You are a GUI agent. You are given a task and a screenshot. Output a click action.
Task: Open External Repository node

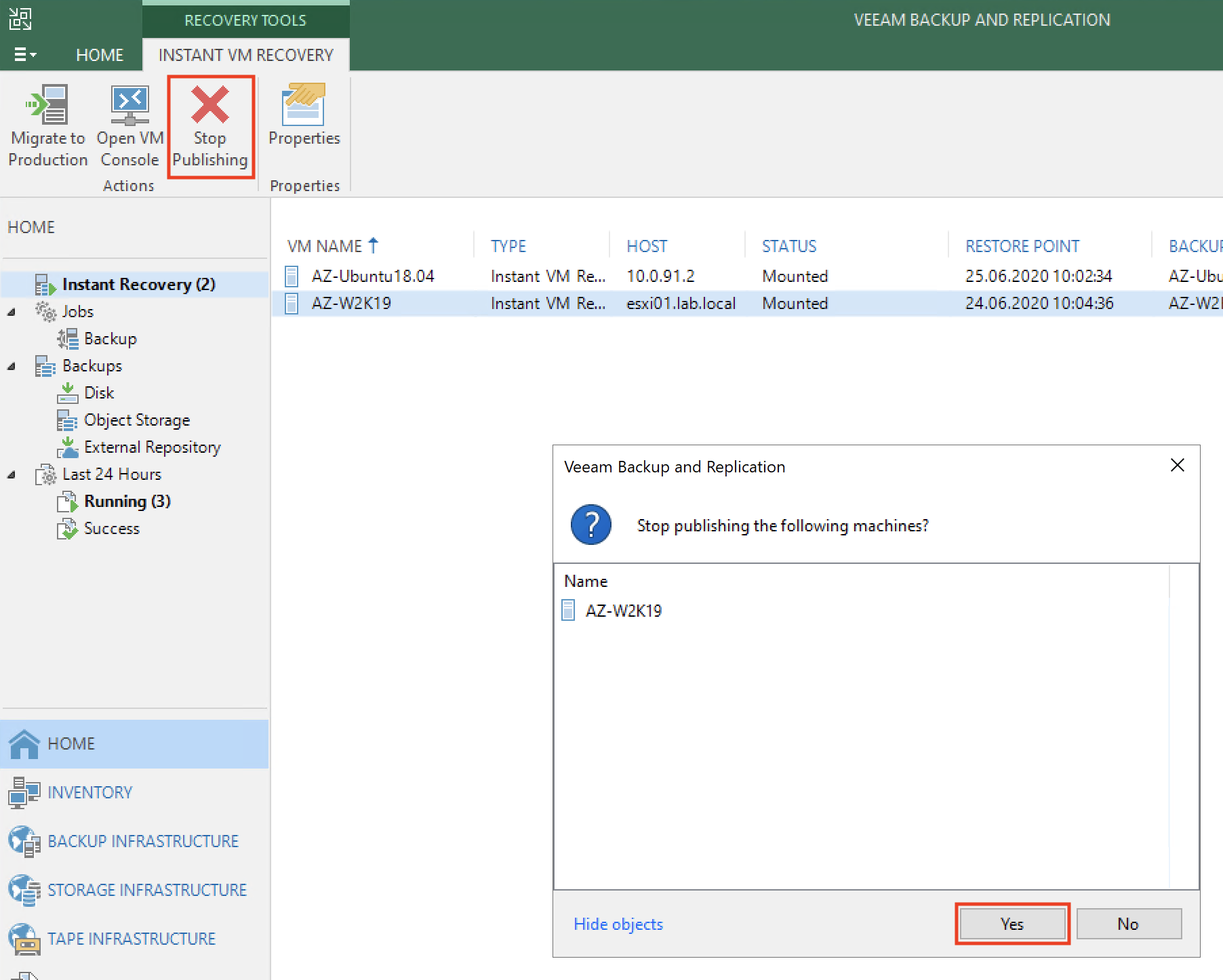[x=153, y=447]
